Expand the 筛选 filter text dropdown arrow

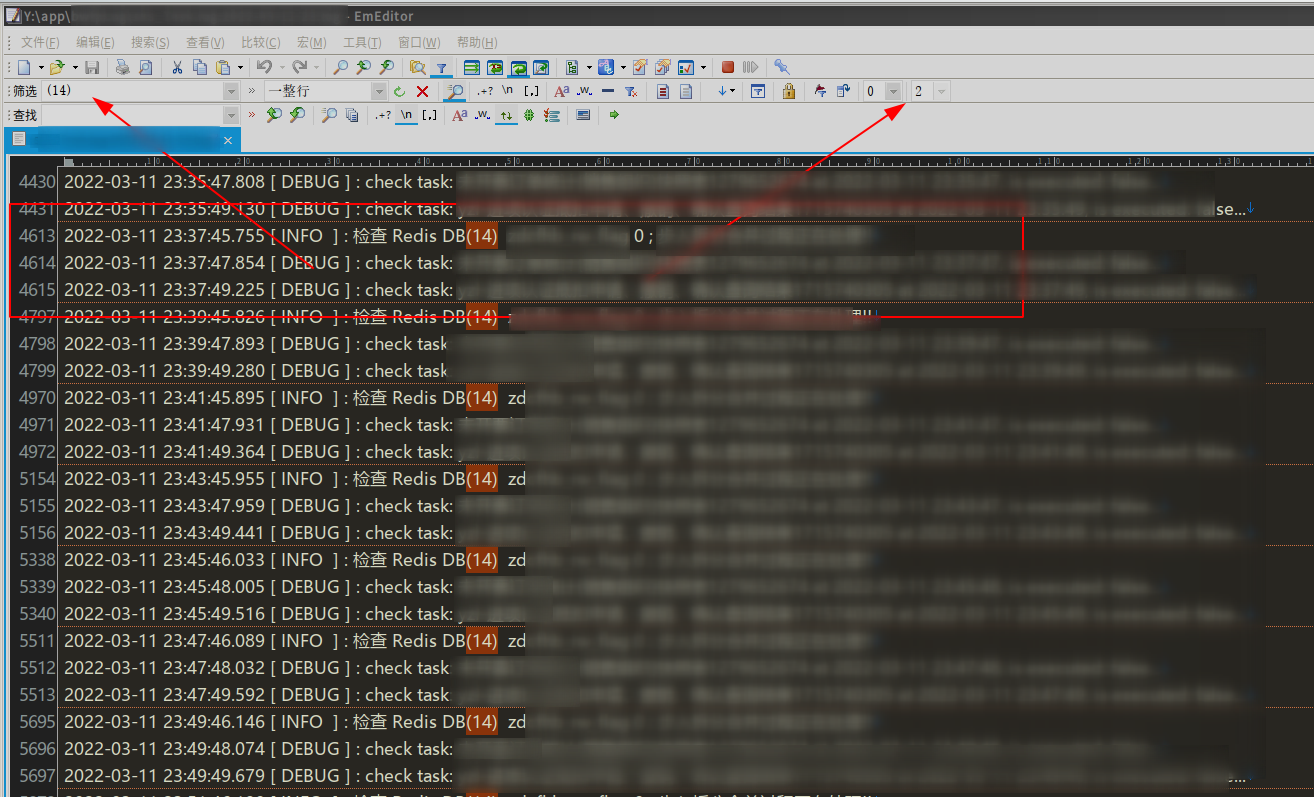point(232,91)
